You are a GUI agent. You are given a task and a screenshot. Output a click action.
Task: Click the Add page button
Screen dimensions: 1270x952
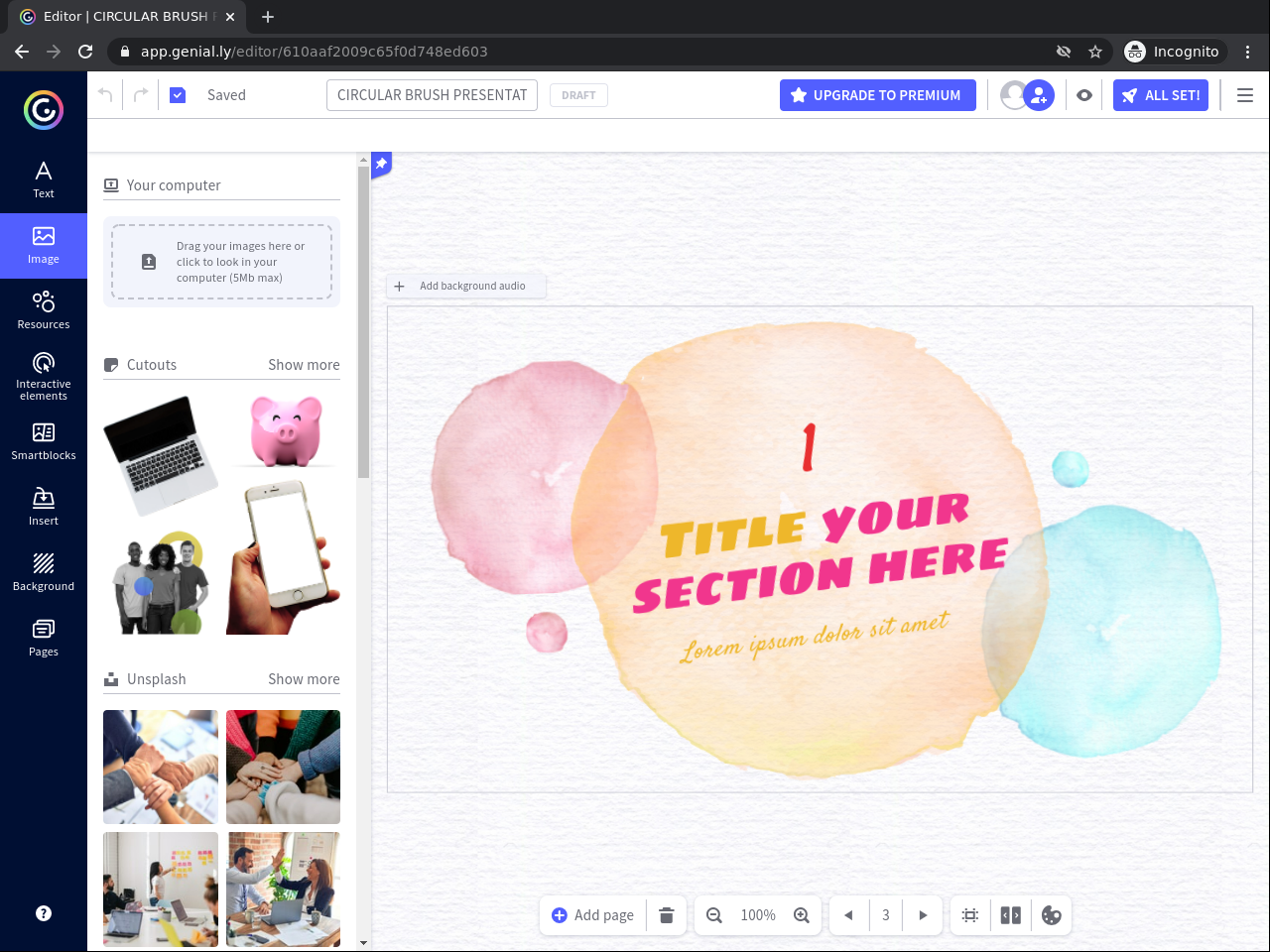pos(593,915)
